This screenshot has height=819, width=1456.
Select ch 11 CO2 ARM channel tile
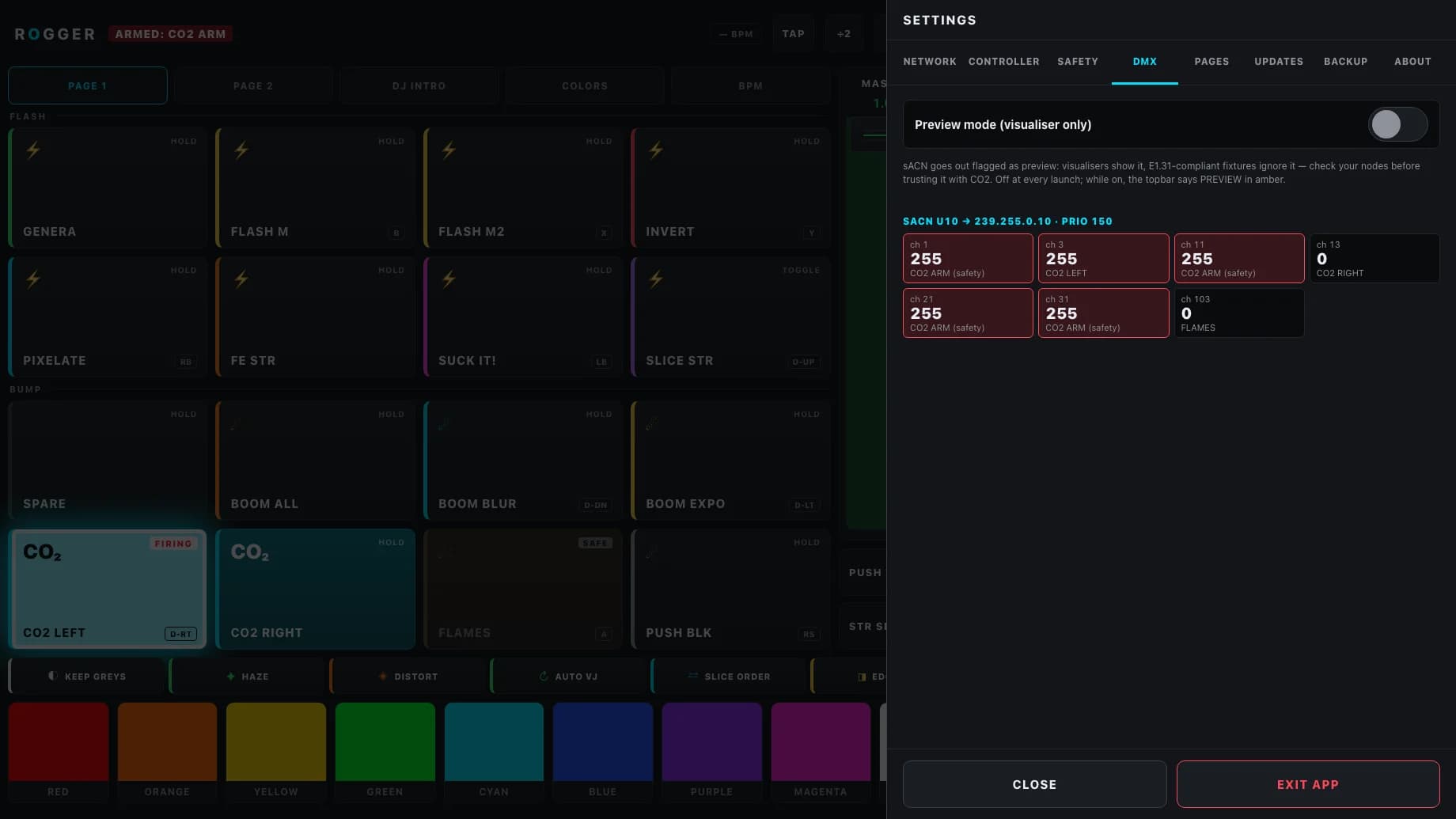(1238, 258)
